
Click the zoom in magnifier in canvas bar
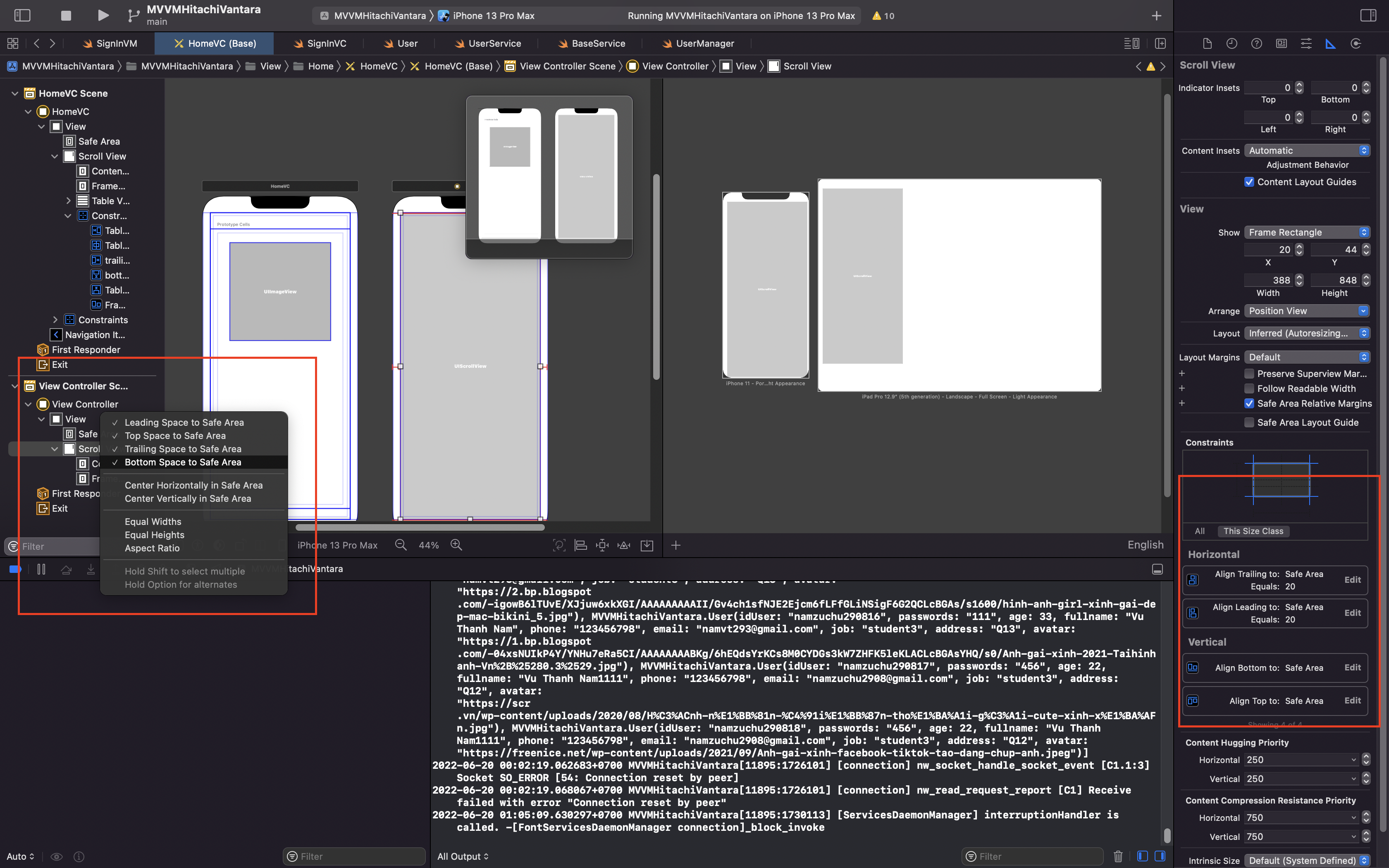point(456,545)
